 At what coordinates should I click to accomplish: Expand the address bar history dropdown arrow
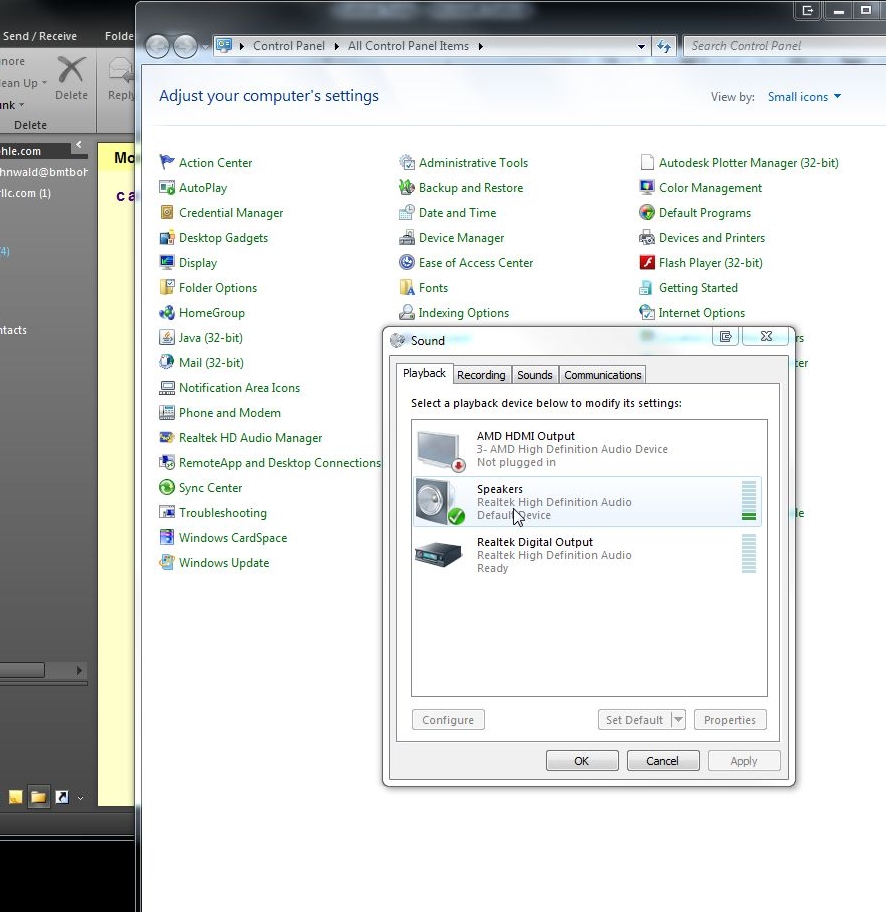[641, 47]
